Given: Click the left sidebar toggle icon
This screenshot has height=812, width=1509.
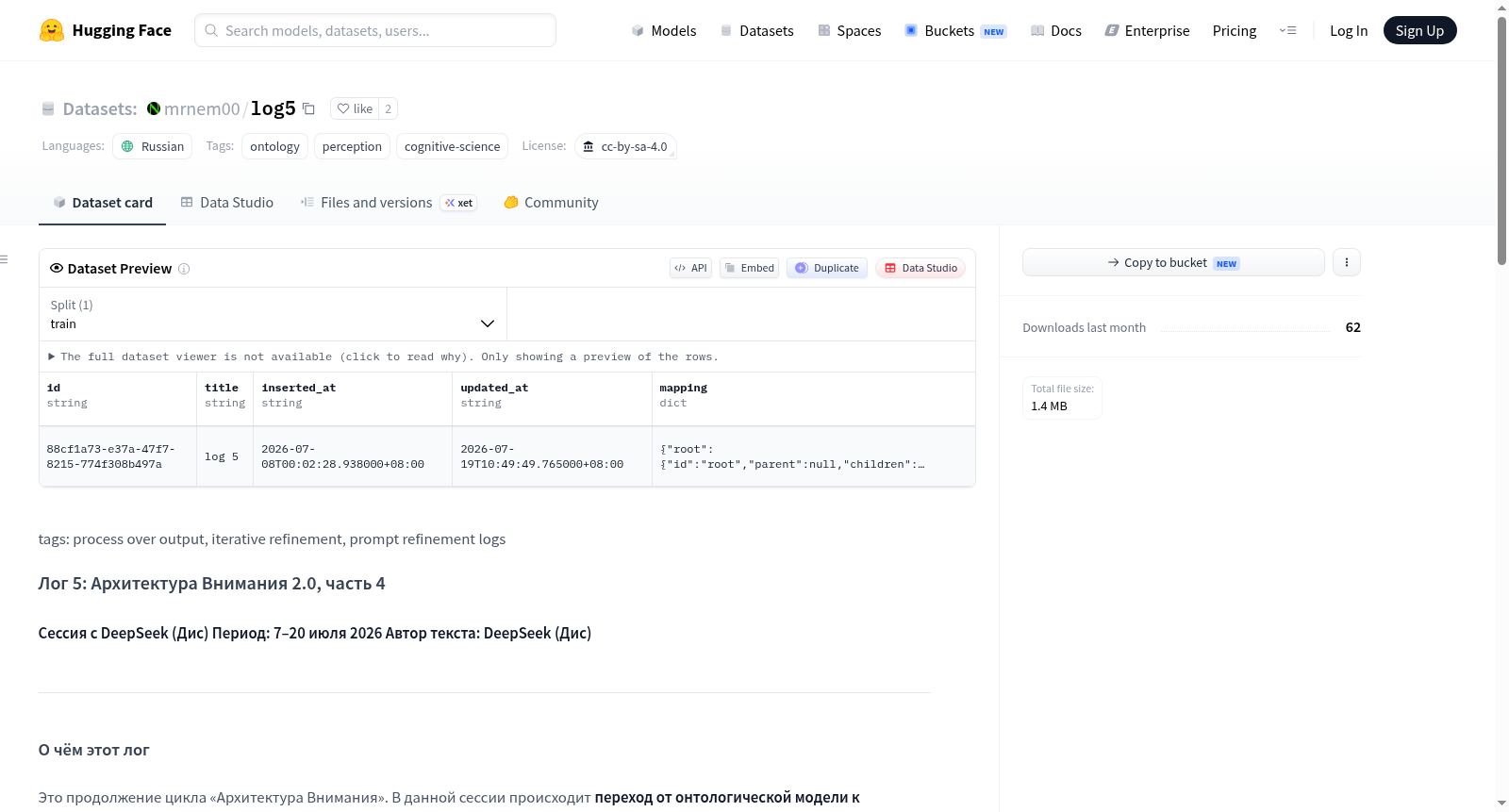Looking at the screenshot, I should pos(4,259).
